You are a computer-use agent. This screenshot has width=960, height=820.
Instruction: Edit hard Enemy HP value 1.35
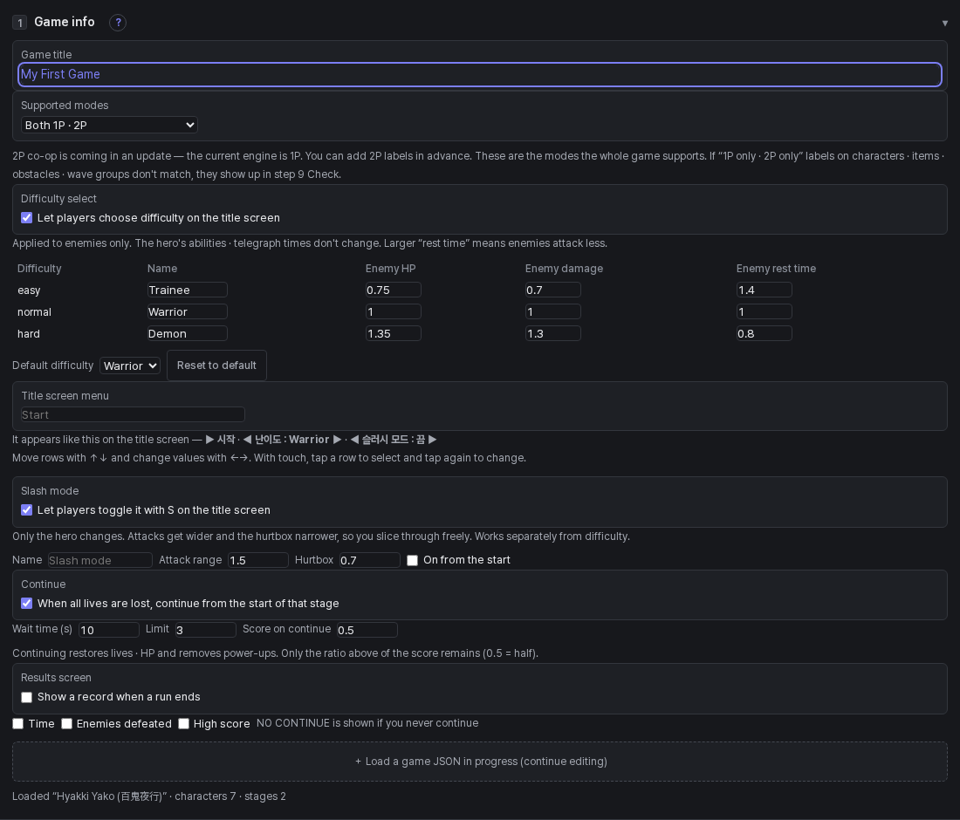click(393, 334)
